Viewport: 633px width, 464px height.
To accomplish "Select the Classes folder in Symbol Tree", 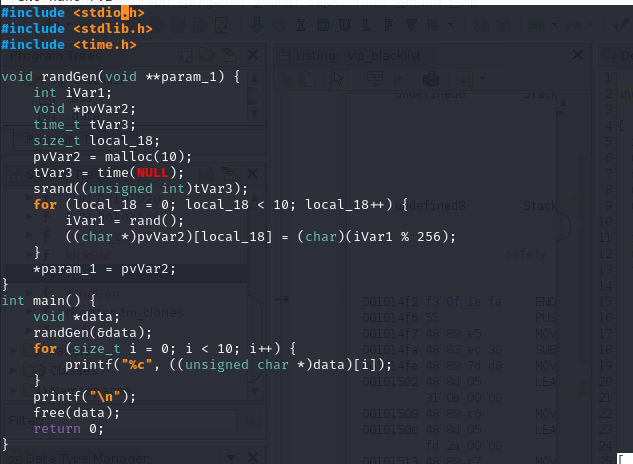I will pyautogui.click(x=74, y=370).
